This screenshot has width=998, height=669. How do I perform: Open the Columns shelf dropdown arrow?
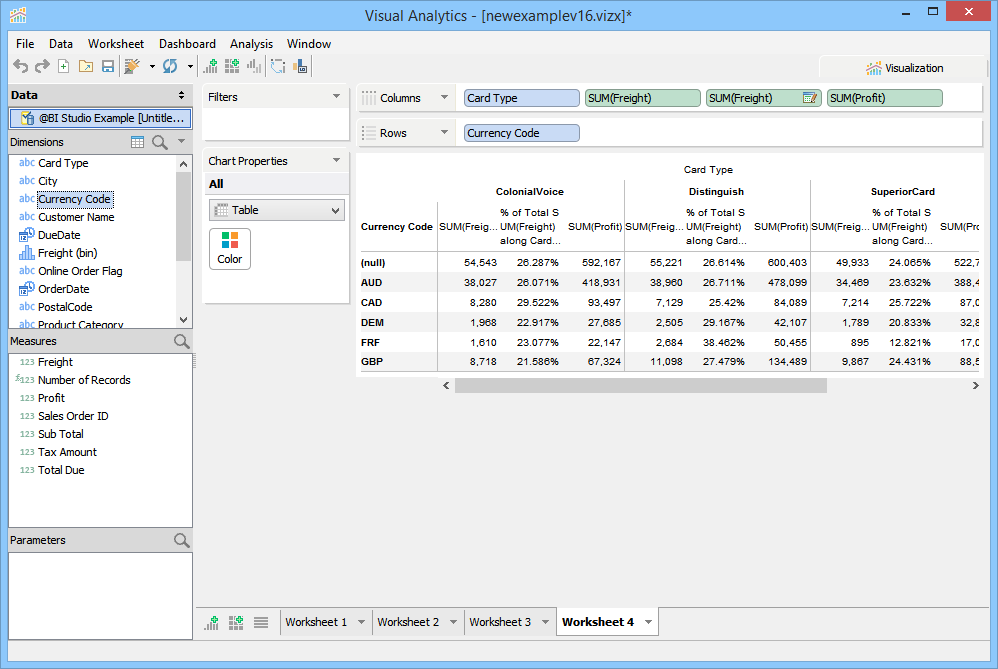[443, 98]
